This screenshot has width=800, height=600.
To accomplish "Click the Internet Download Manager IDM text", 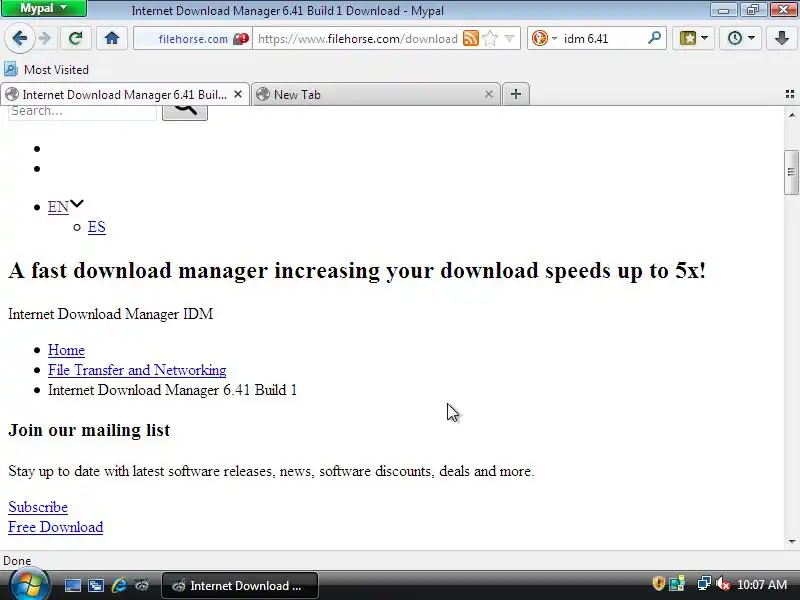I will tap(111, 314).
